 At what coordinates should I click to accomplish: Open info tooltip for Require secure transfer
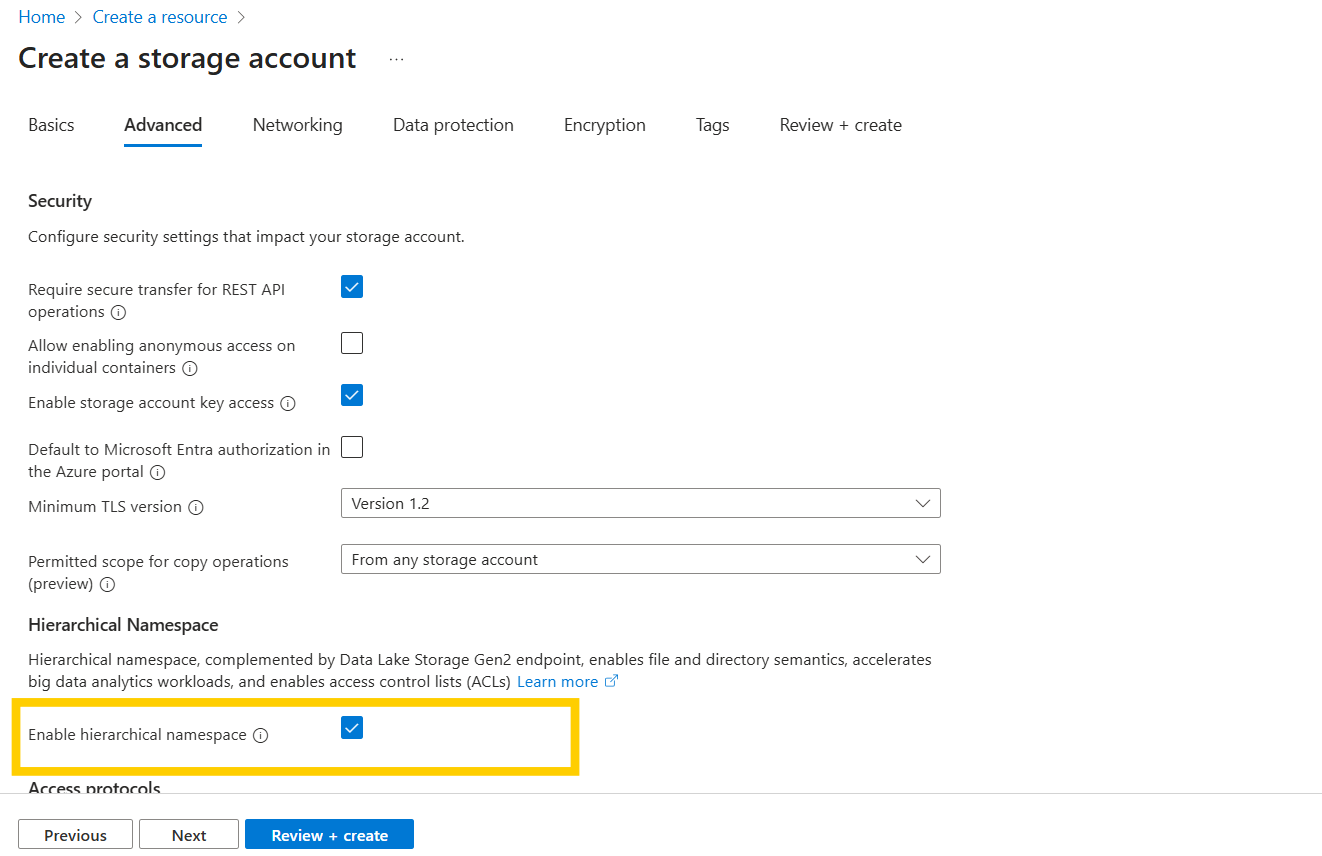118,313
